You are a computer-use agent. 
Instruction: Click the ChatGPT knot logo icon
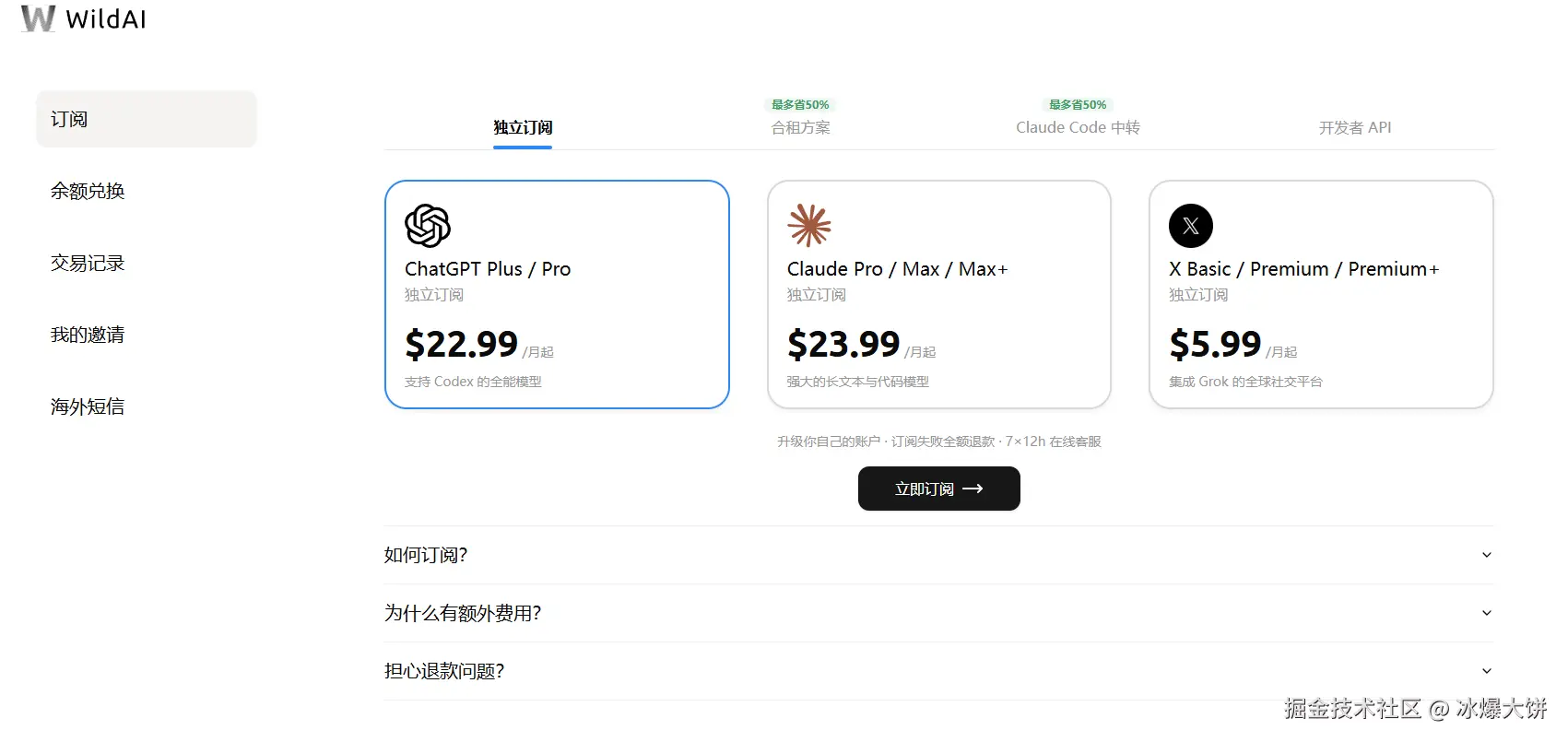coord(428,226)
